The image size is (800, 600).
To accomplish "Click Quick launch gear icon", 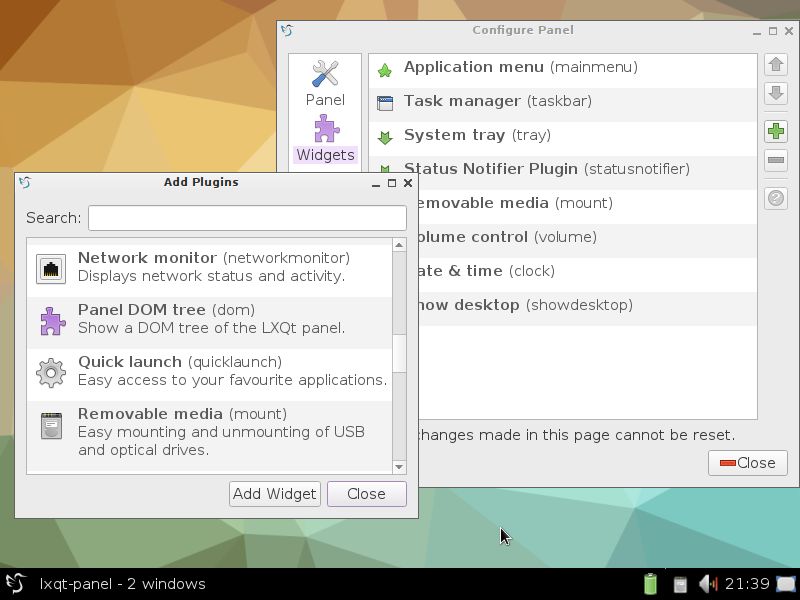I will tap(51, 373).
